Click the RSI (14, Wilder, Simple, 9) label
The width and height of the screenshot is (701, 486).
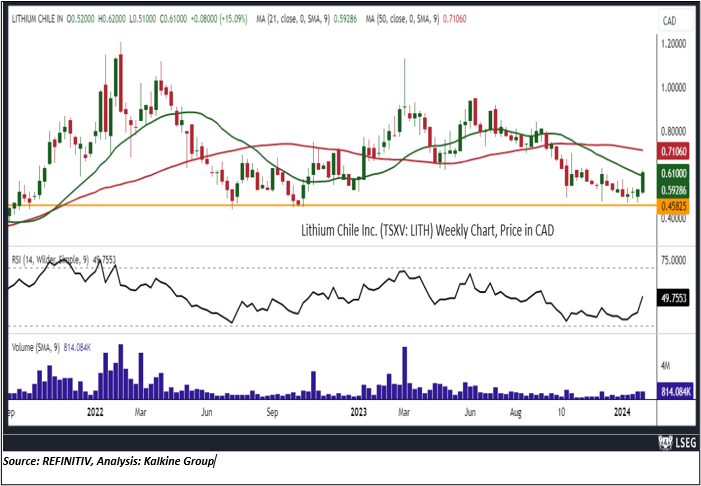click(x=51, y=258)
